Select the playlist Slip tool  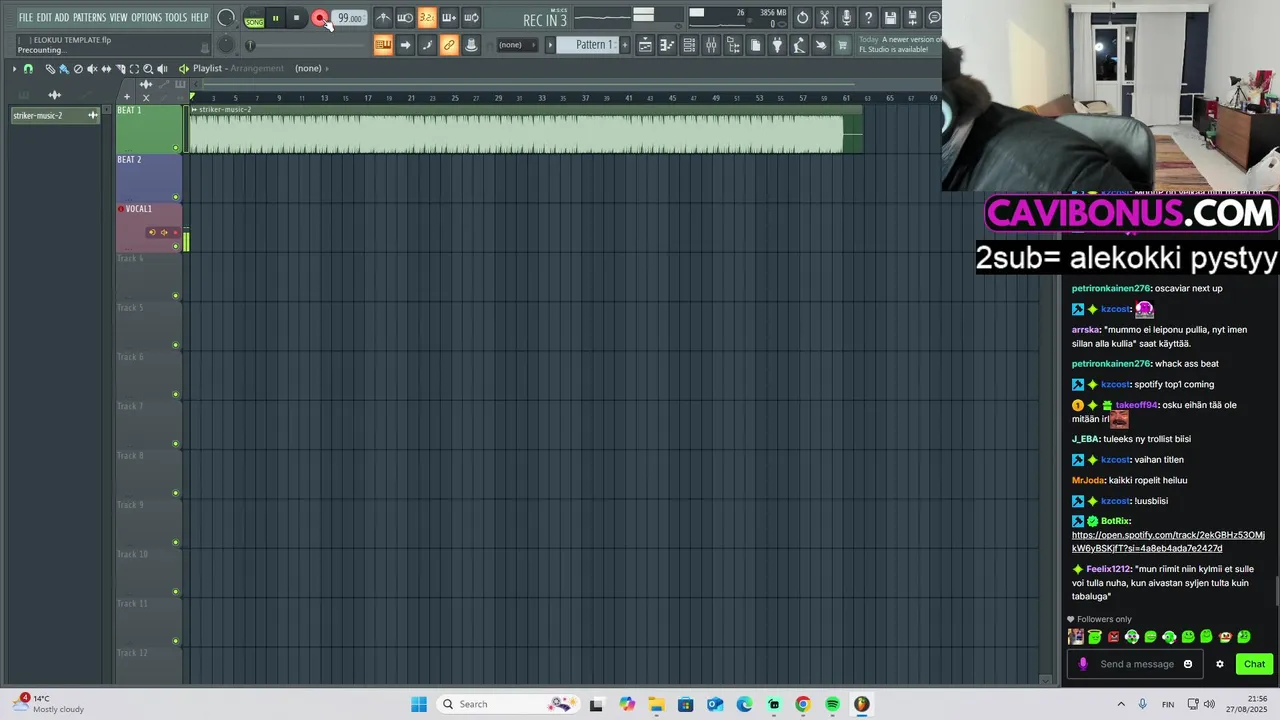[106, 69]
